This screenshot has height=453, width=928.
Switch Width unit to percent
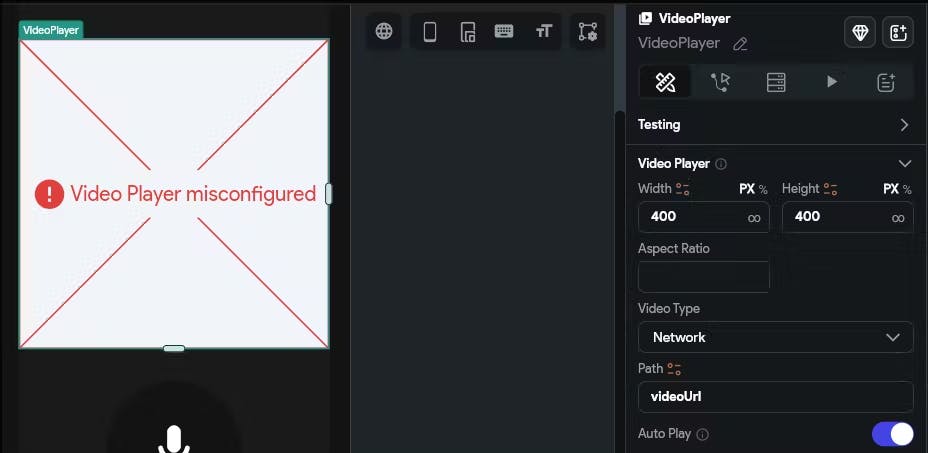763,189
